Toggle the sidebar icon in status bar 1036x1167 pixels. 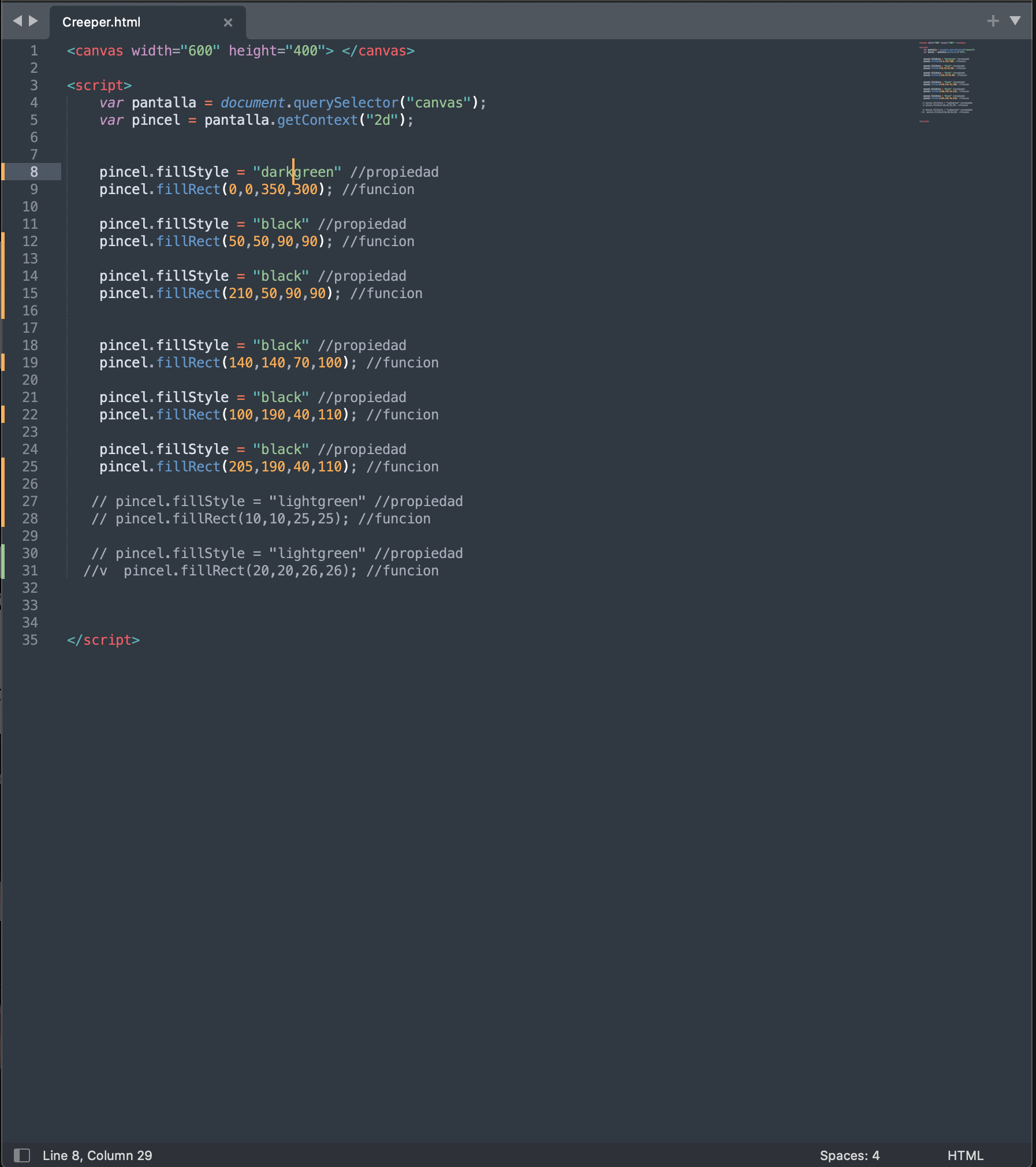22,1155
